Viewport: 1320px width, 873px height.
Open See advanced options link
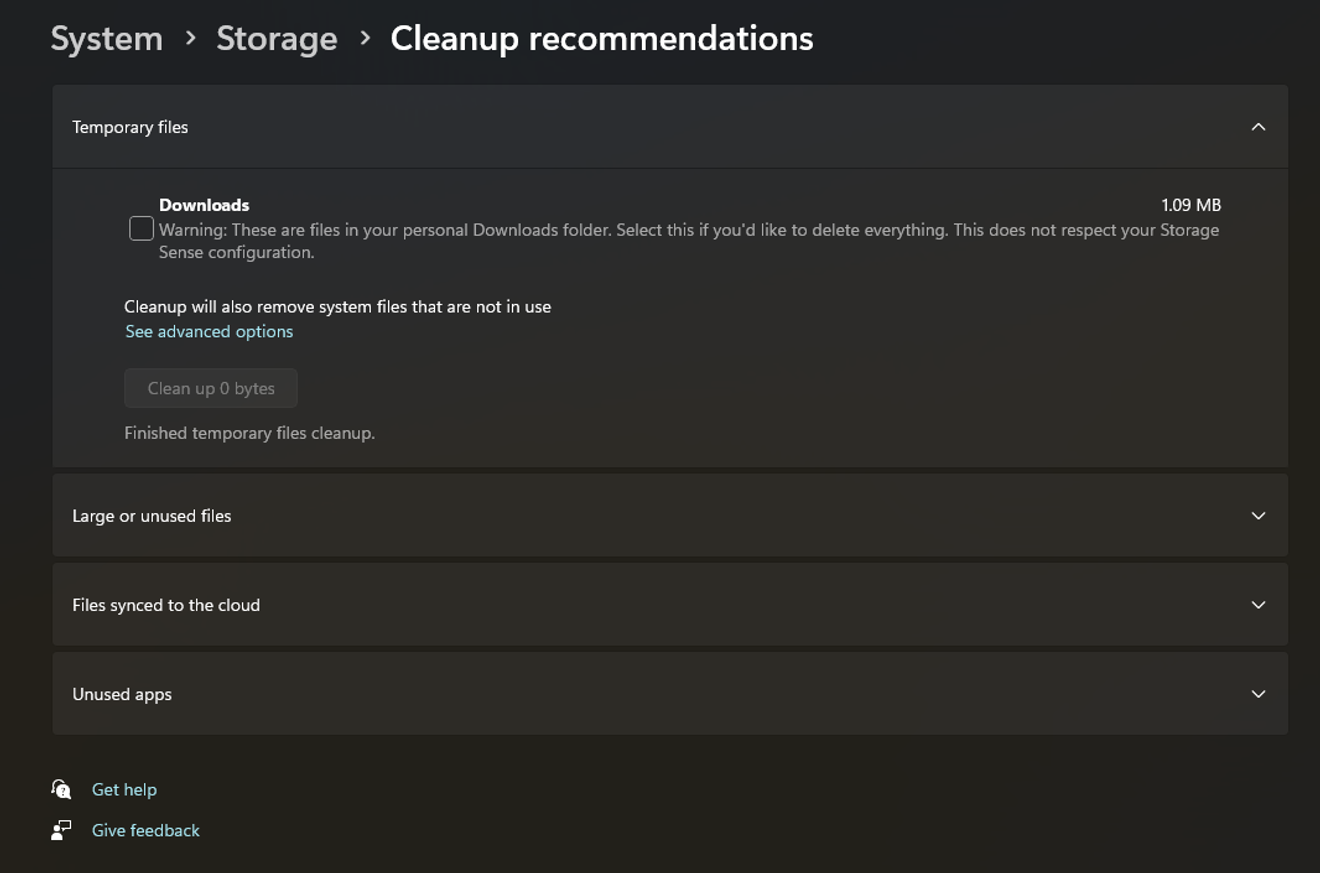coord(209,331)
